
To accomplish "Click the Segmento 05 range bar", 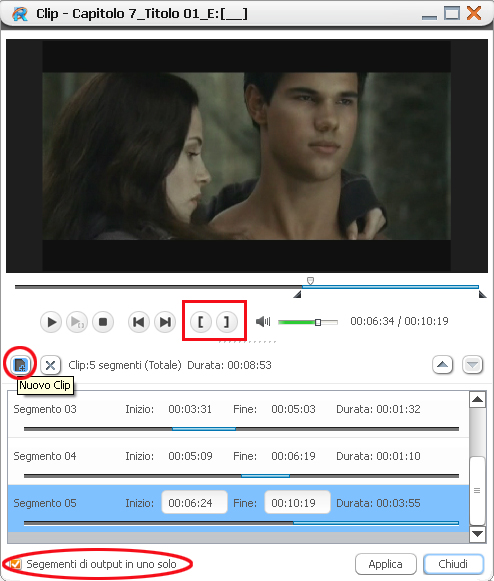I will 241,523.
